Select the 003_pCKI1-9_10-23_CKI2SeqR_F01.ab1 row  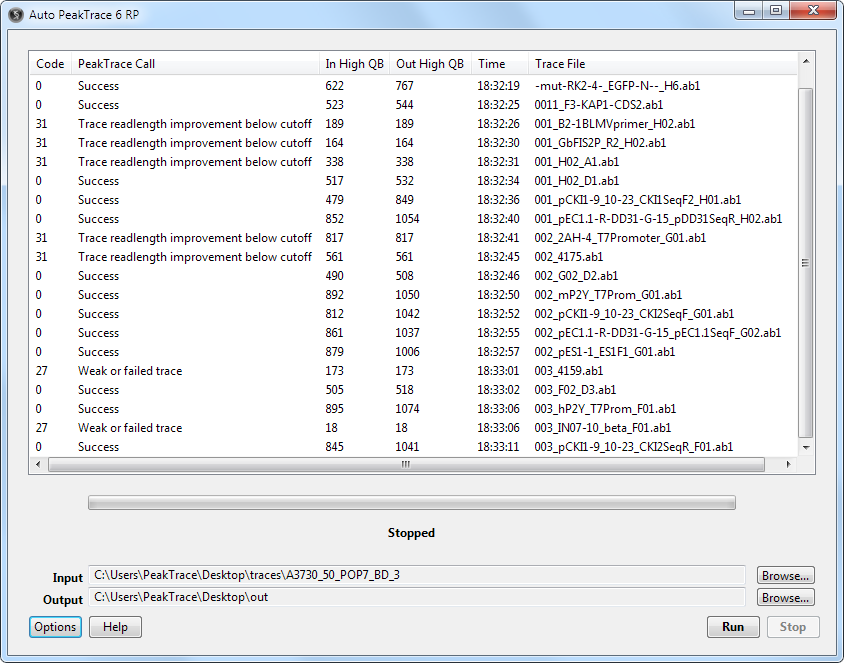[413, 447]
